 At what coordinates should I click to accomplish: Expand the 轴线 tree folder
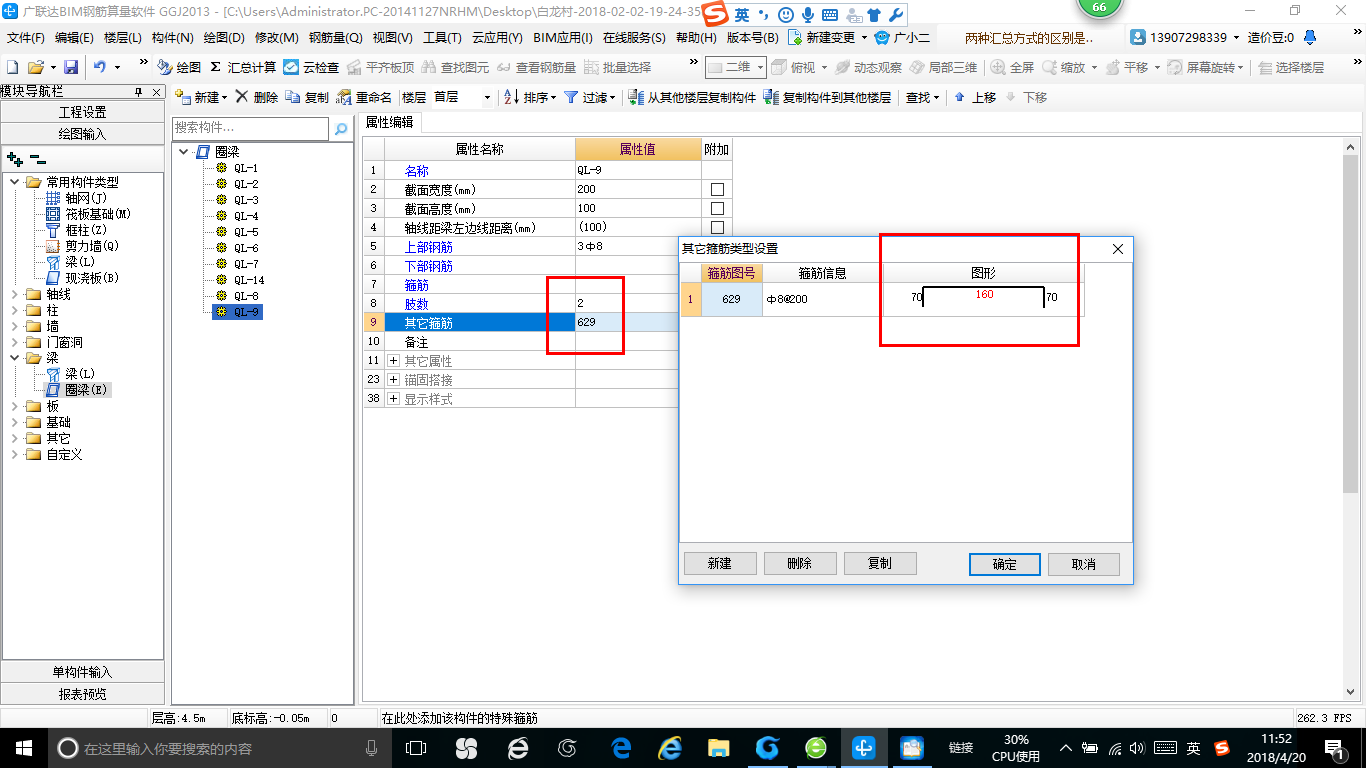click(15, 294)
